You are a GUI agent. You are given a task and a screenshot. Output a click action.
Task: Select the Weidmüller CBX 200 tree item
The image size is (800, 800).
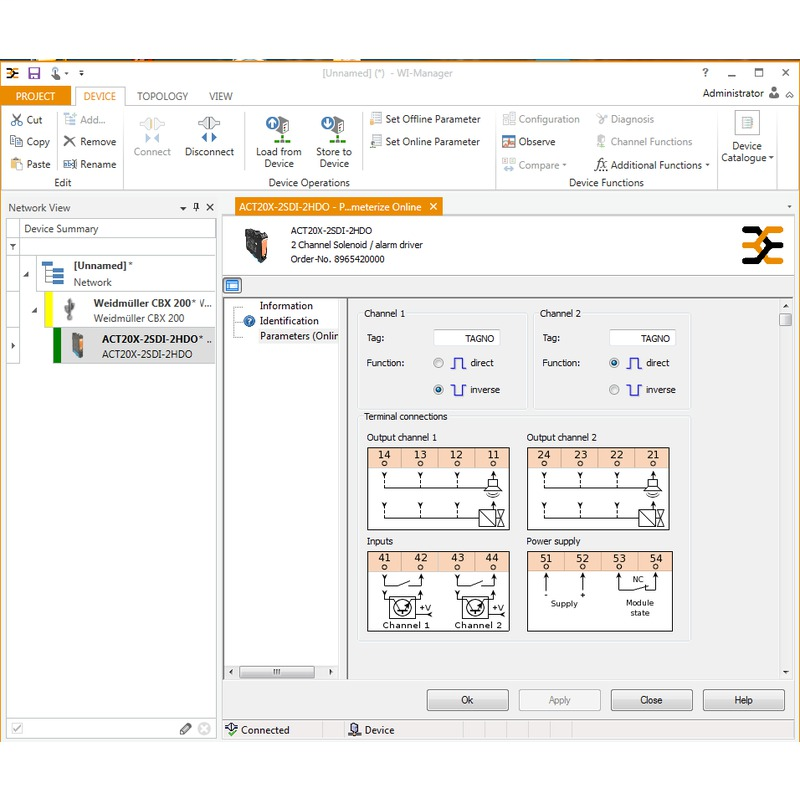[x=130, y=310]
